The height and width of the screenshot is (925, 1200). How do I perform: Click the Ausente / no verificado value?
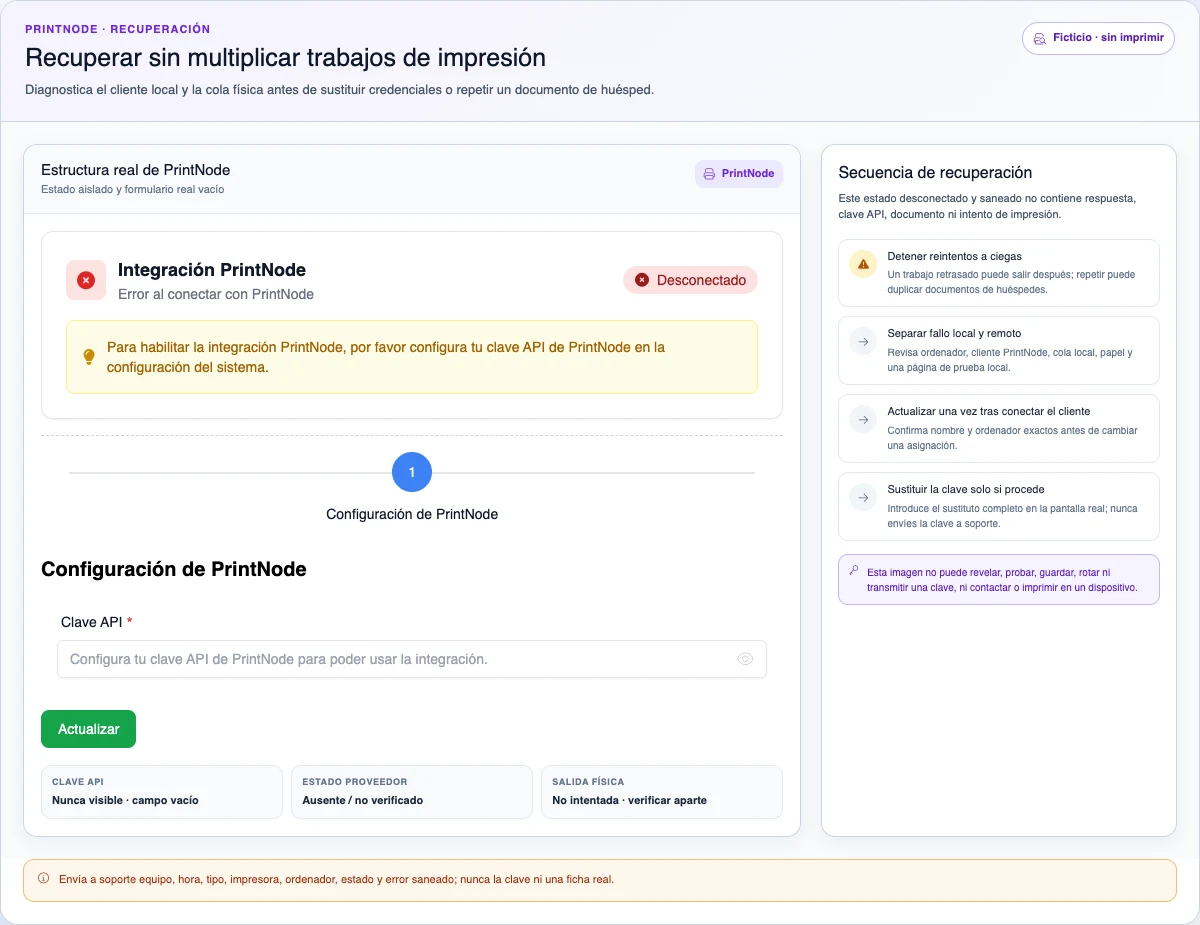click(363, 800)
